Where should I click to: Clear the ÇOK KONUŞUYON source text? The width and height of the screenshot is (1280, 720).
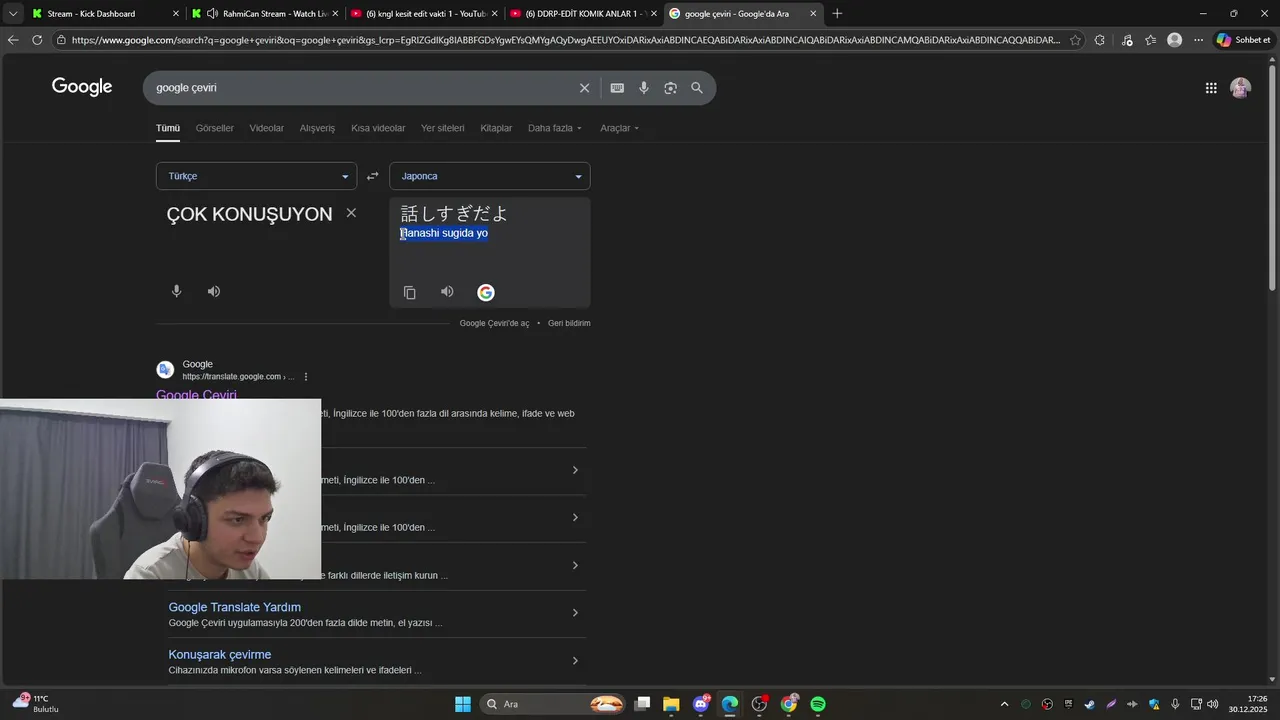[351, 213]
